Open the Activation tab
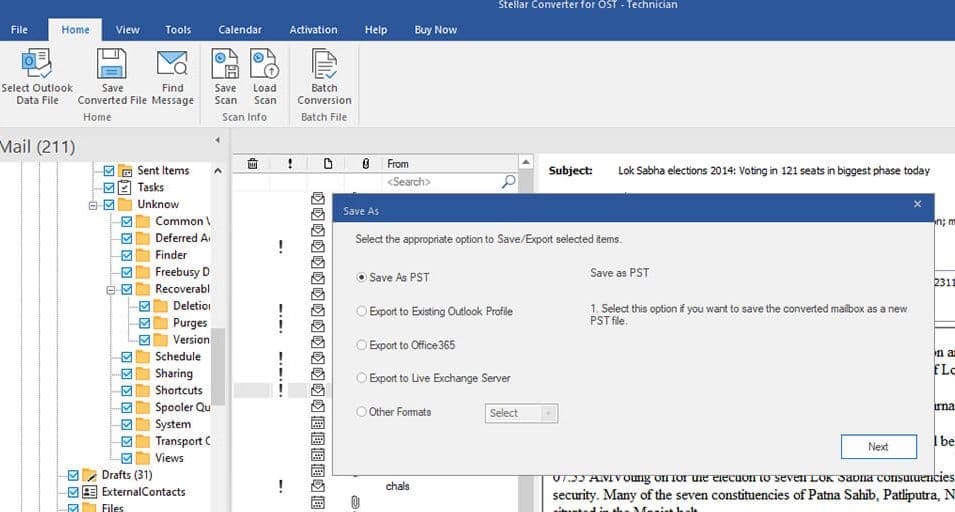 (x=313, y=29)
